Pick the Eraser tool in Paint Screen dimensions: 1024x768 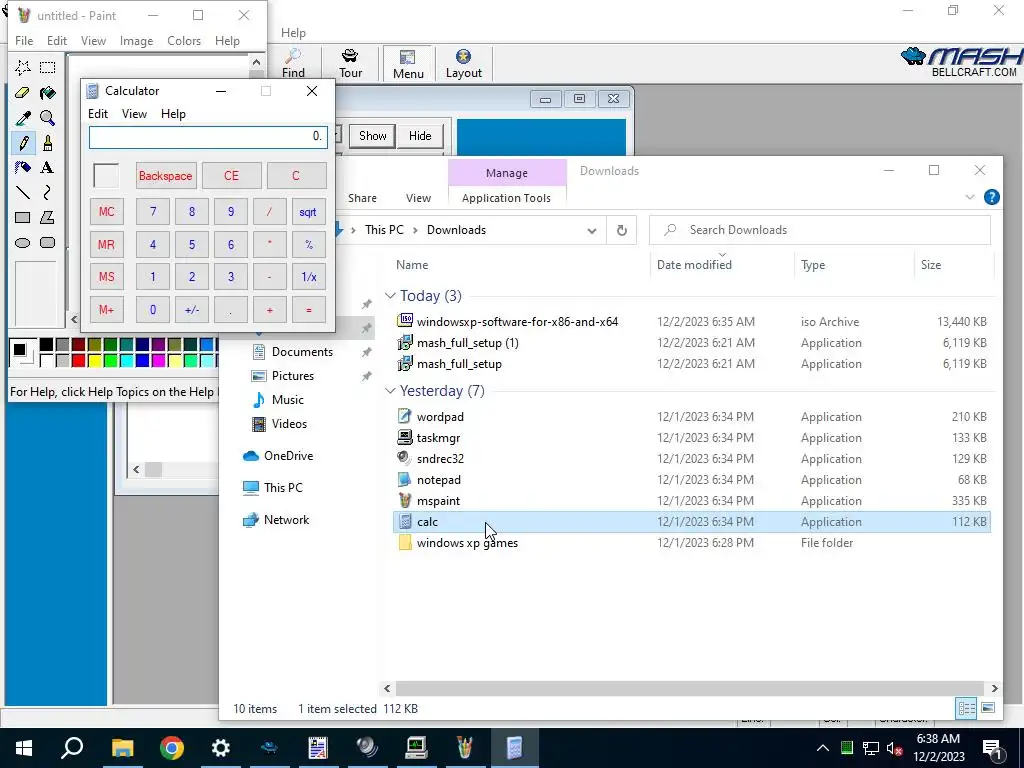click(x=23, y=93)
